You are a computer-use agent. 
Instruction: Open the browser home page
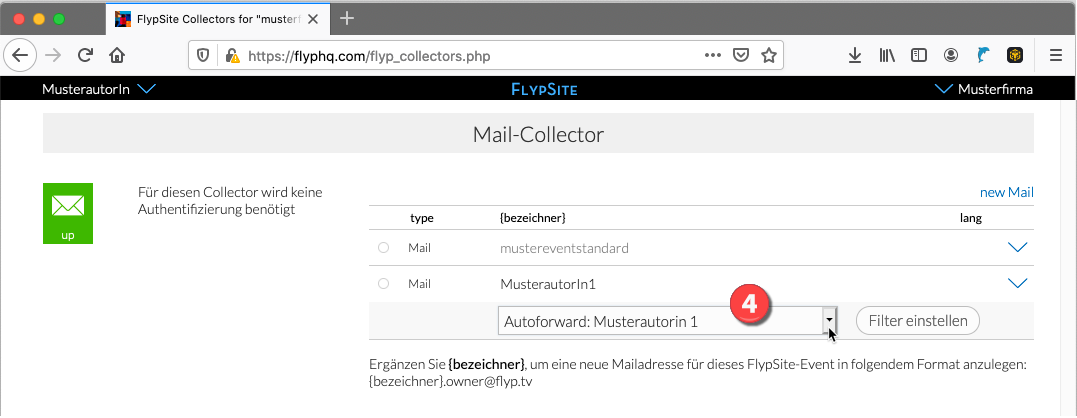pos(117,56)
